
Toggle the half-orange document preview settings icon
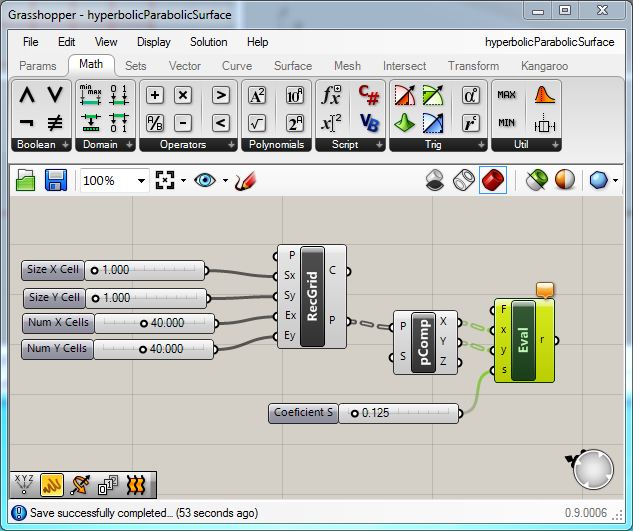click(565, 180)
